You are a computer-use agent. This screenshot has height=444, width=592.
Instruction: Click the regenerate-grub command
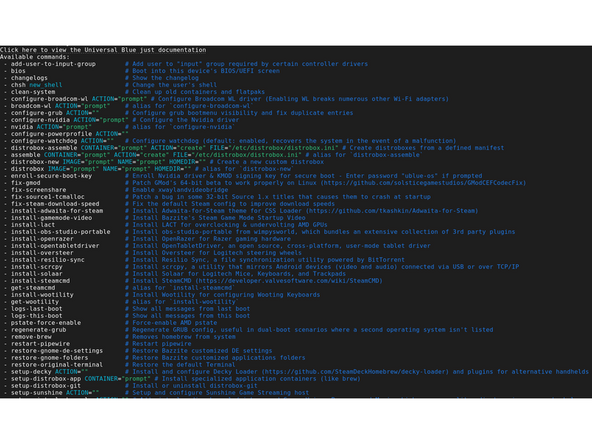pos(38,329)
